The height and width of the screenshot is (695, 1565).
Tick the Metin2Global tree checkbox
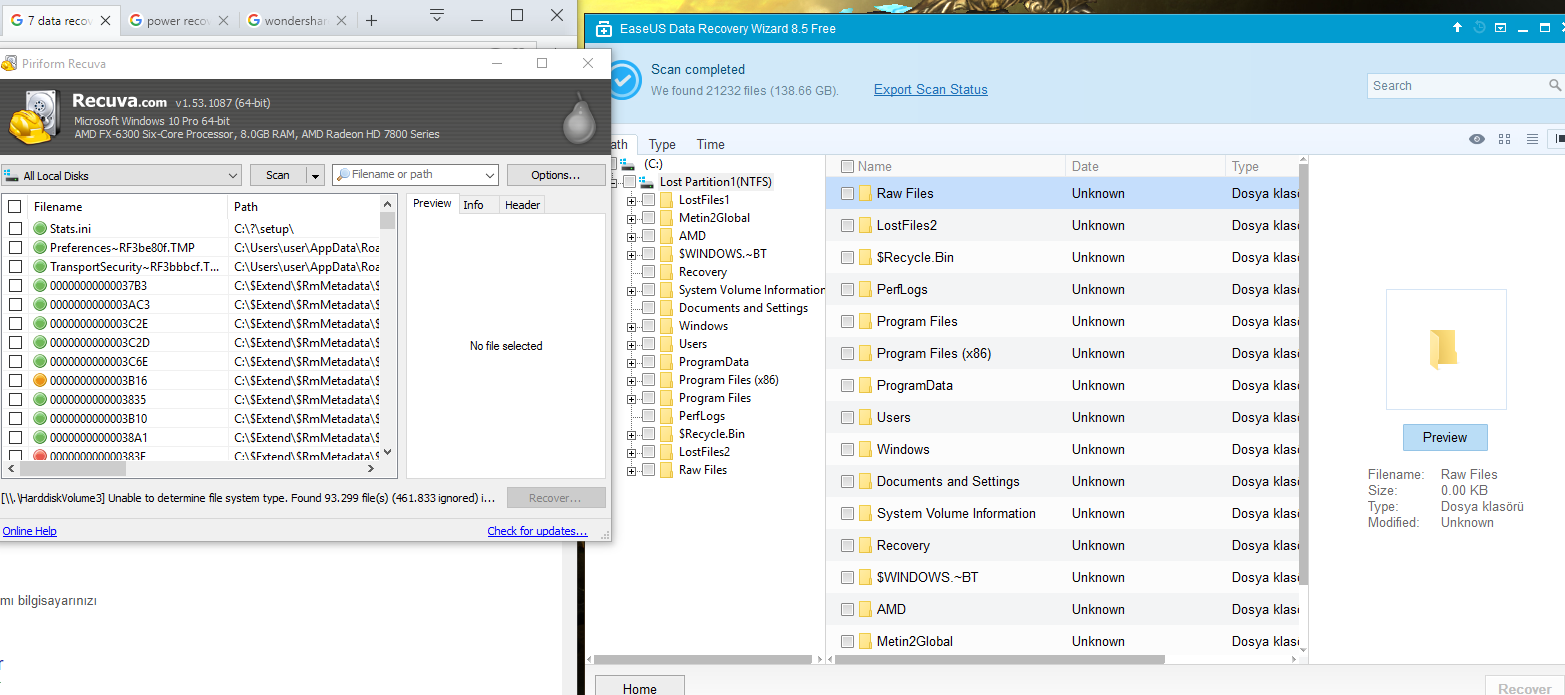point(648,218)
